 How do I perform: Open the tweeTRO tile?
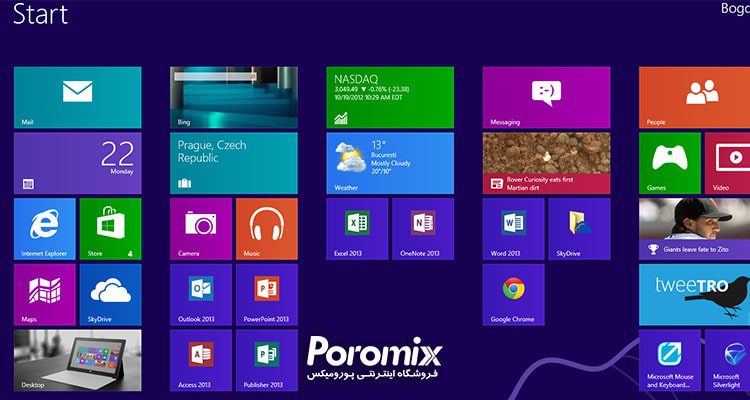[x=695, y=295]
